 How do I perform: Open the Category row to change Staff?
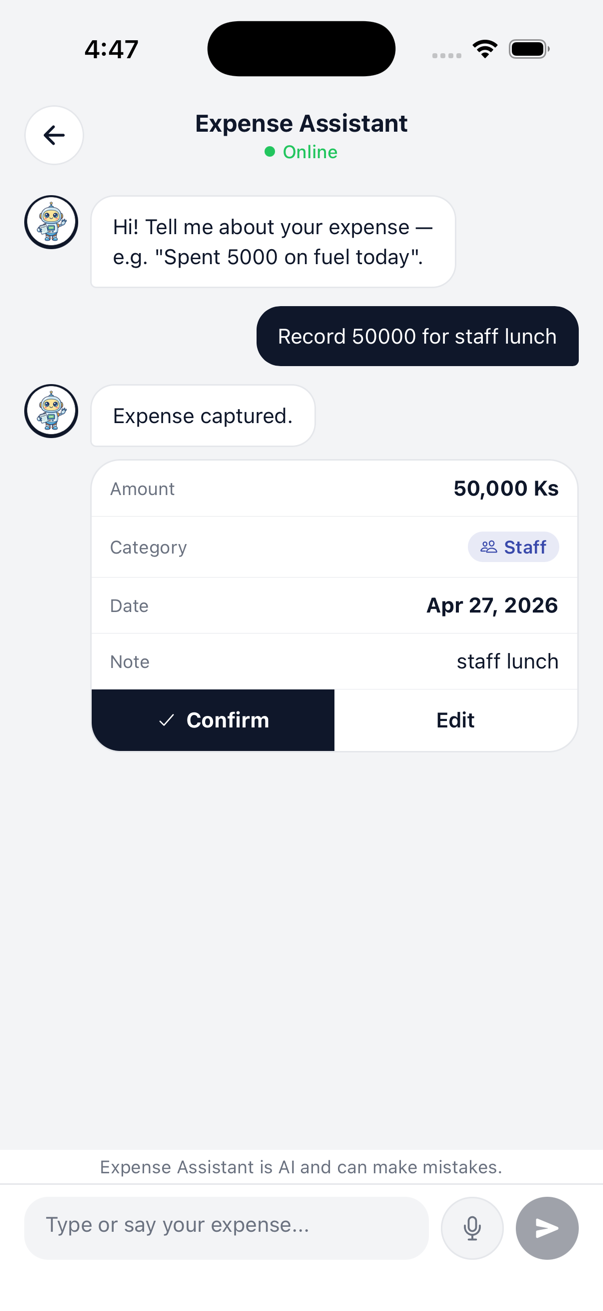point(334,547)
